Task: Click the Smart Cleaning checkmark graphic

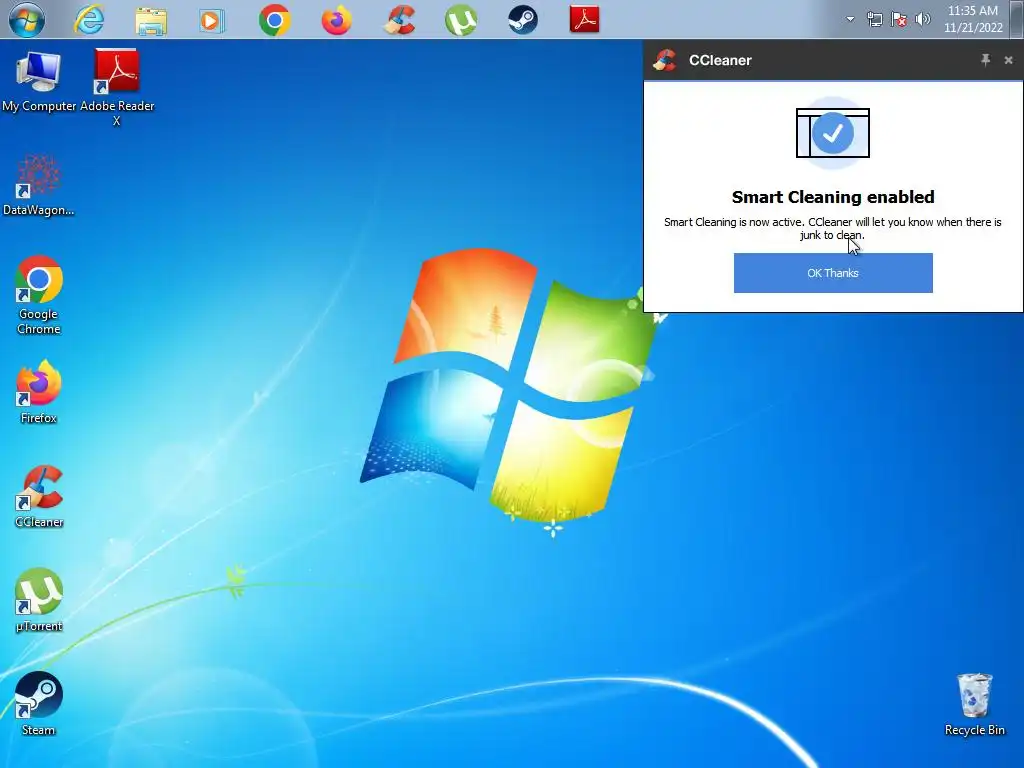Action: point(833,133)
